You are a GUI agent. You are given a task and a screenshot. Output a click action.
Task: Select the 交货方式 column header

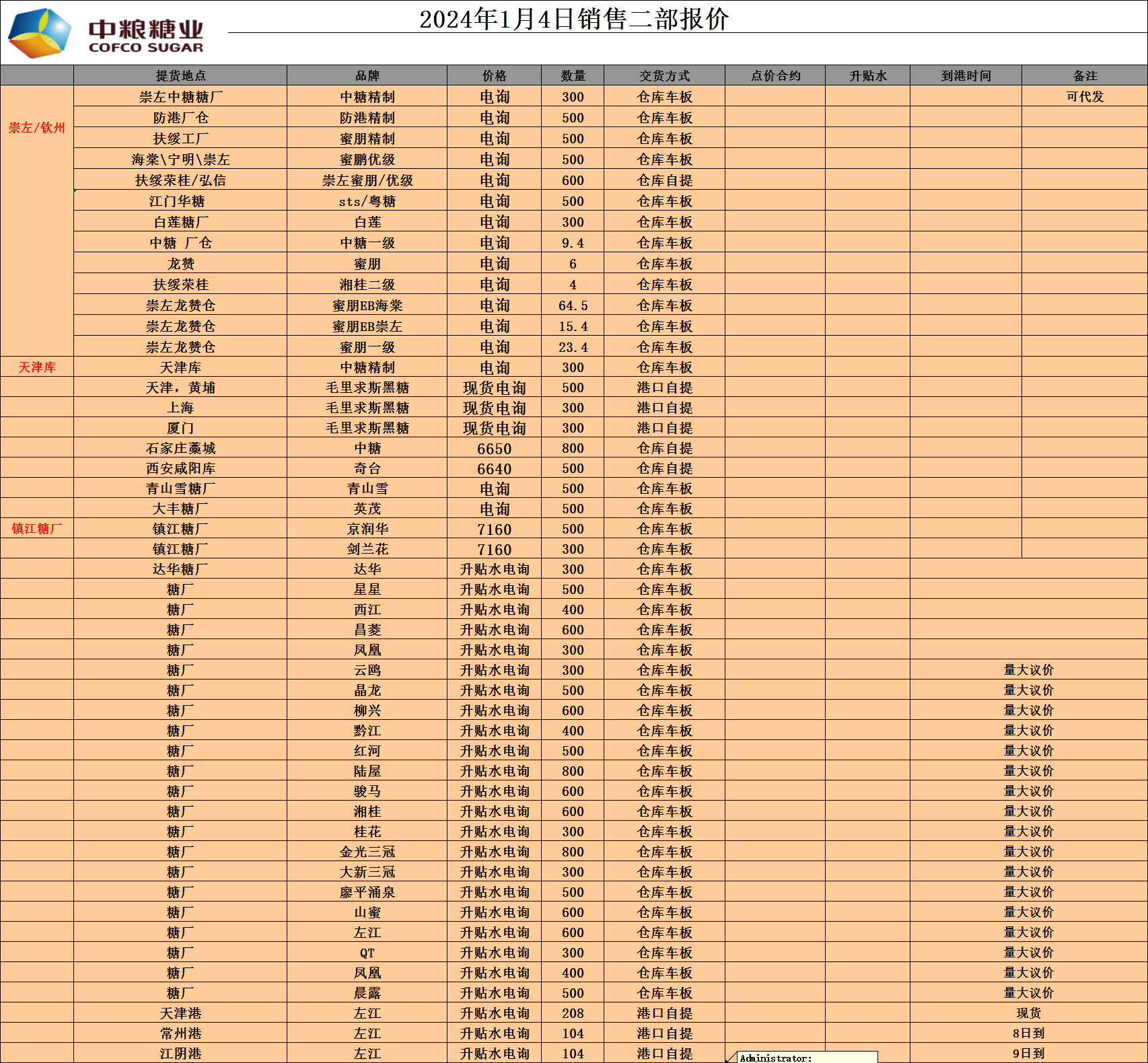(x=664, y=75)
